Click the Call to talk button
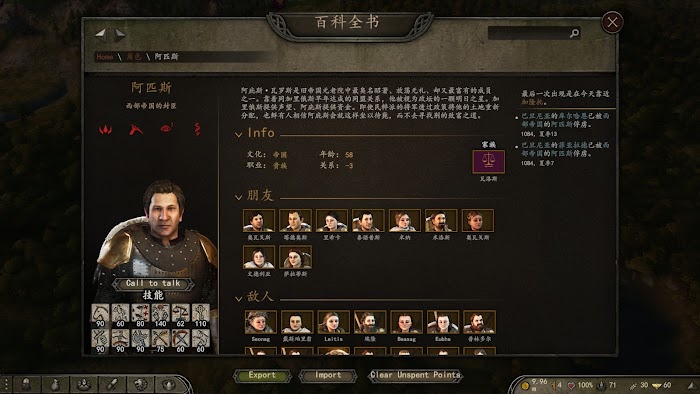 pyautogui.click(x=153, y=283)
